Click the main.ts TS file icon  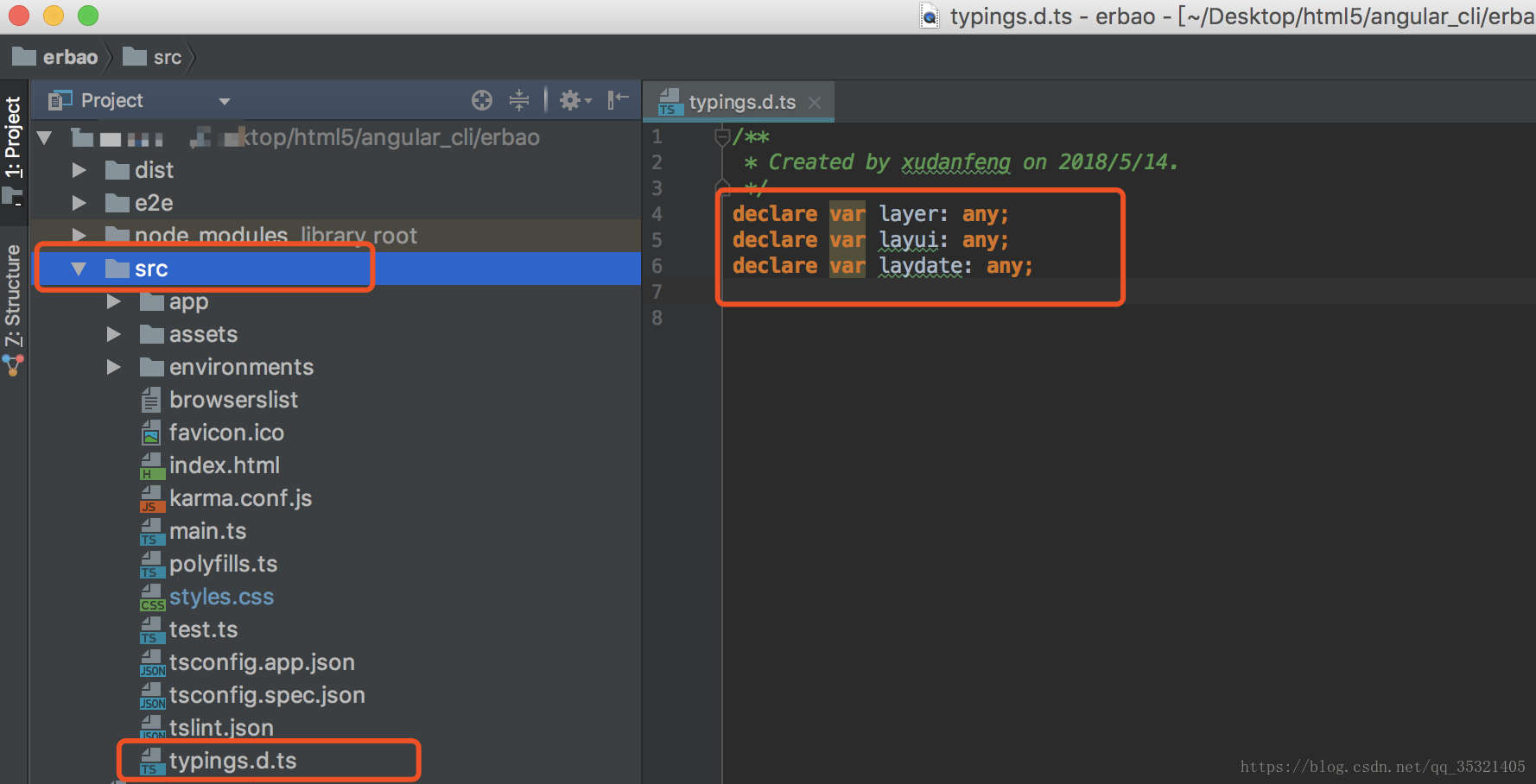coord(152,531)
